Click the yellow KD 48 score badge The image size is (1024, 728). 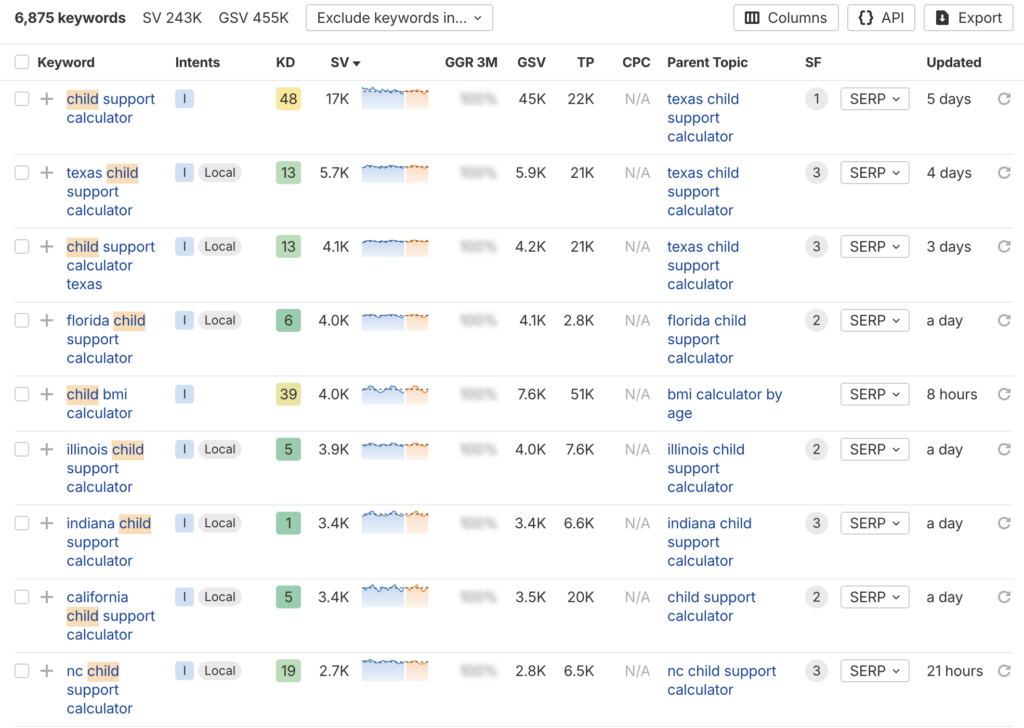[288, 99]
